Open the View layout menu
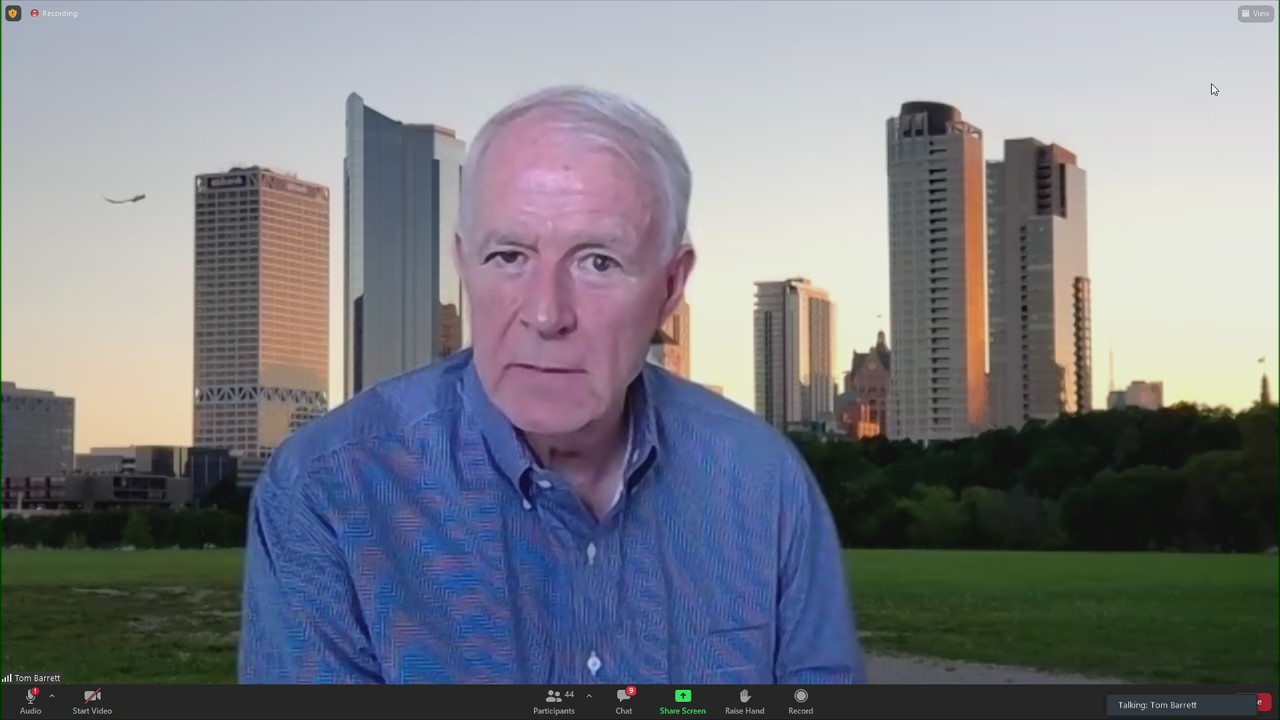The image size is (1280, 720). point(1255,13)
